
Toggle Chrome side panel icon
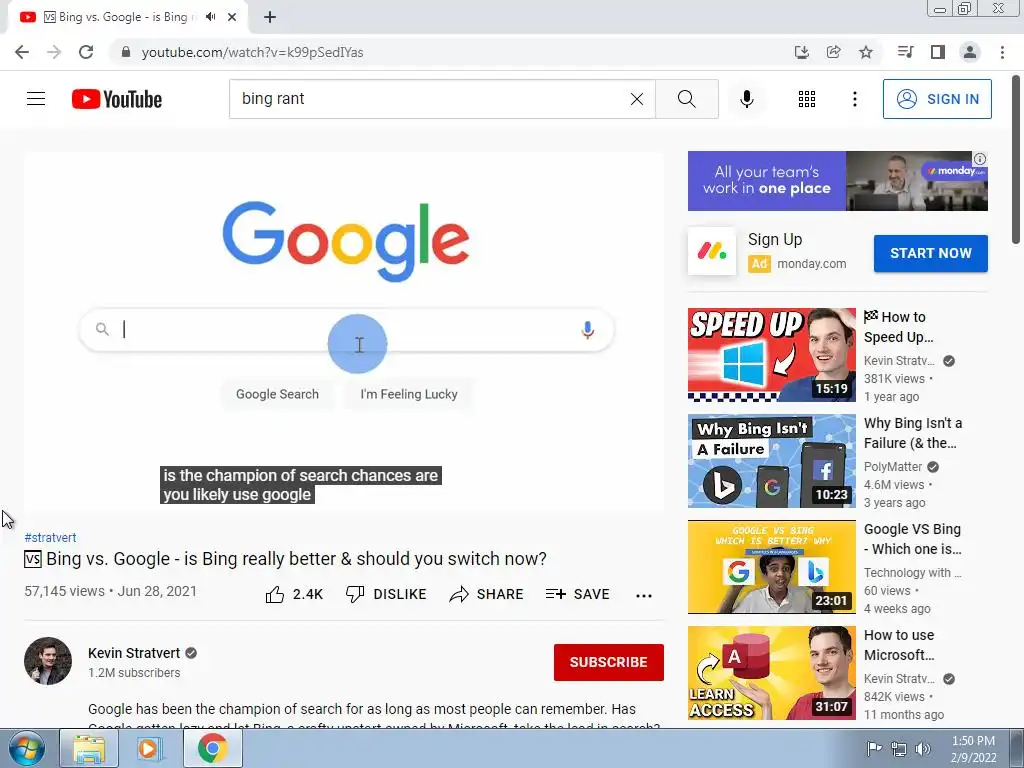[938, 52]
